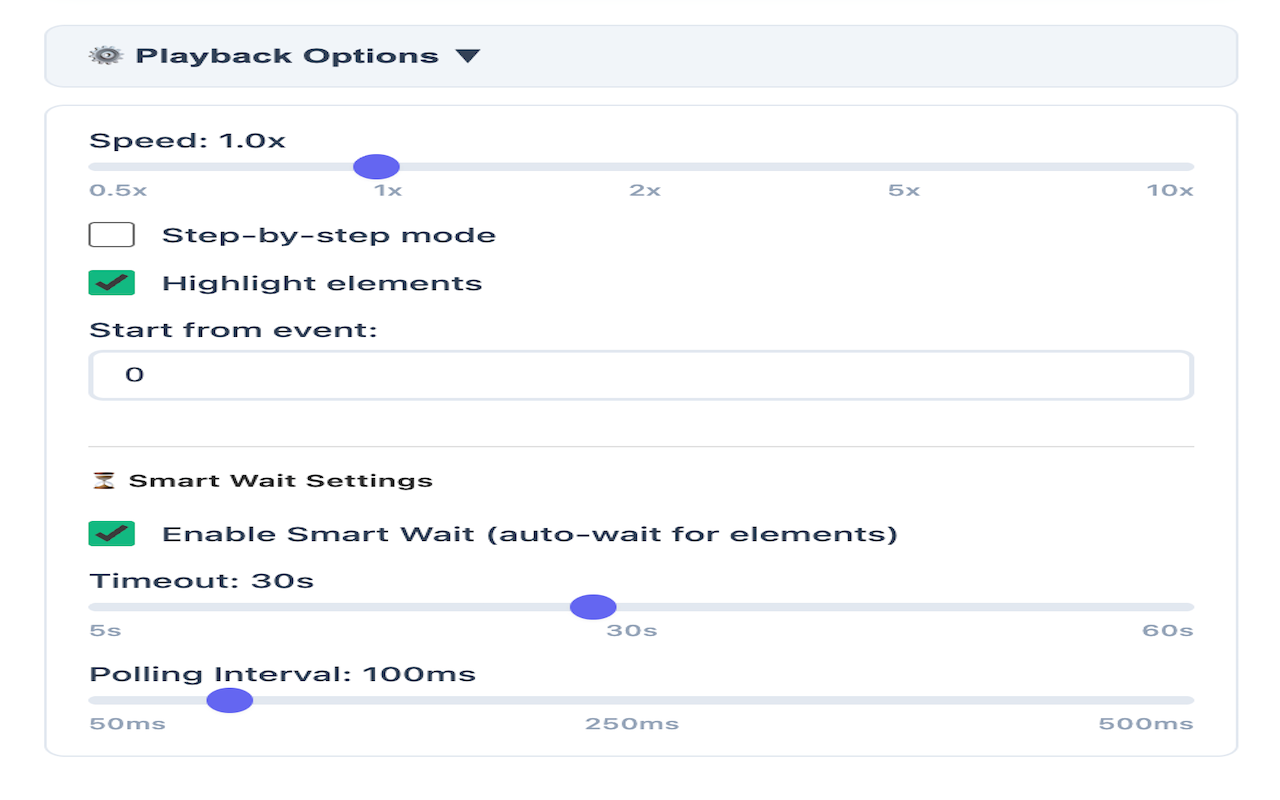The image size is (1280, 800).
Task: Disable the Enable Smart Wait checkbox
Action: pyautogui.click(x=112, y=534)
